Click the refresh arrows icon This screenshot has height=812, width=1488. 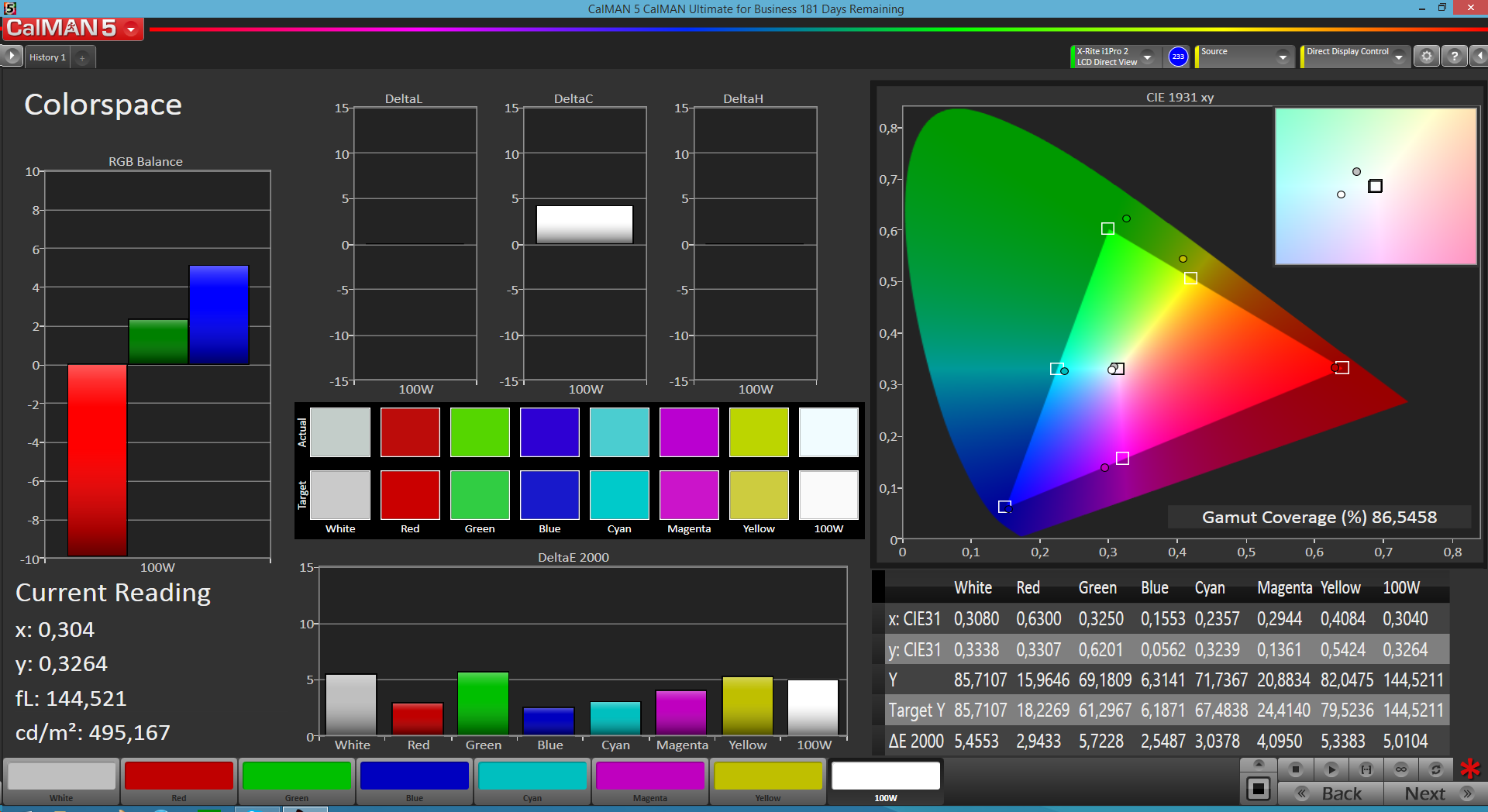point(1435,769)
